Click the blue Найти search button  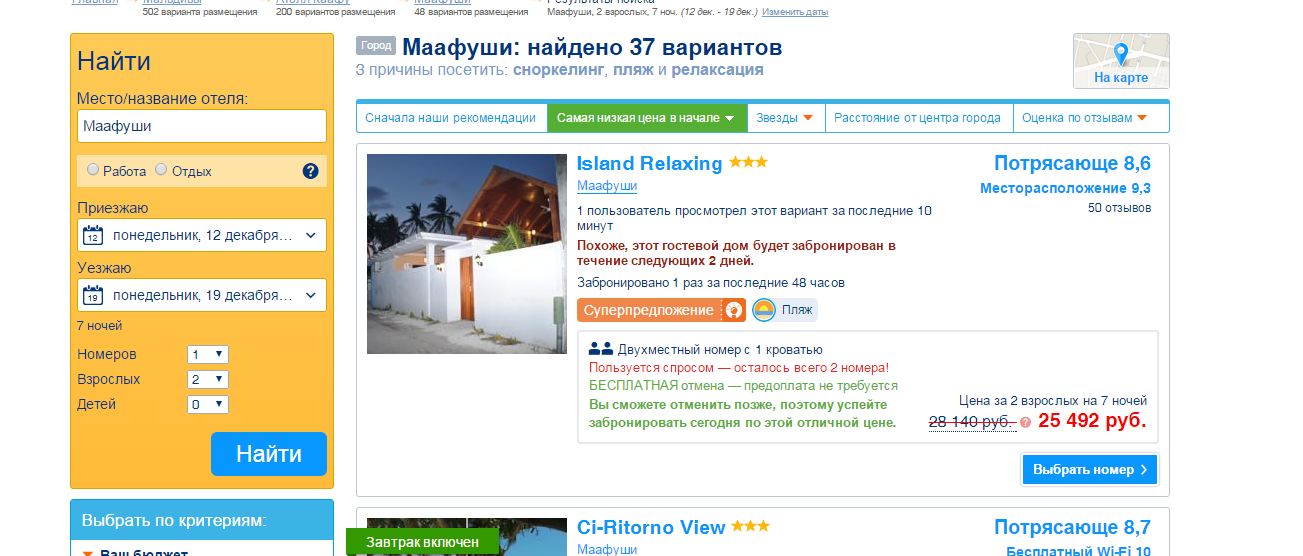click(269, 454)
